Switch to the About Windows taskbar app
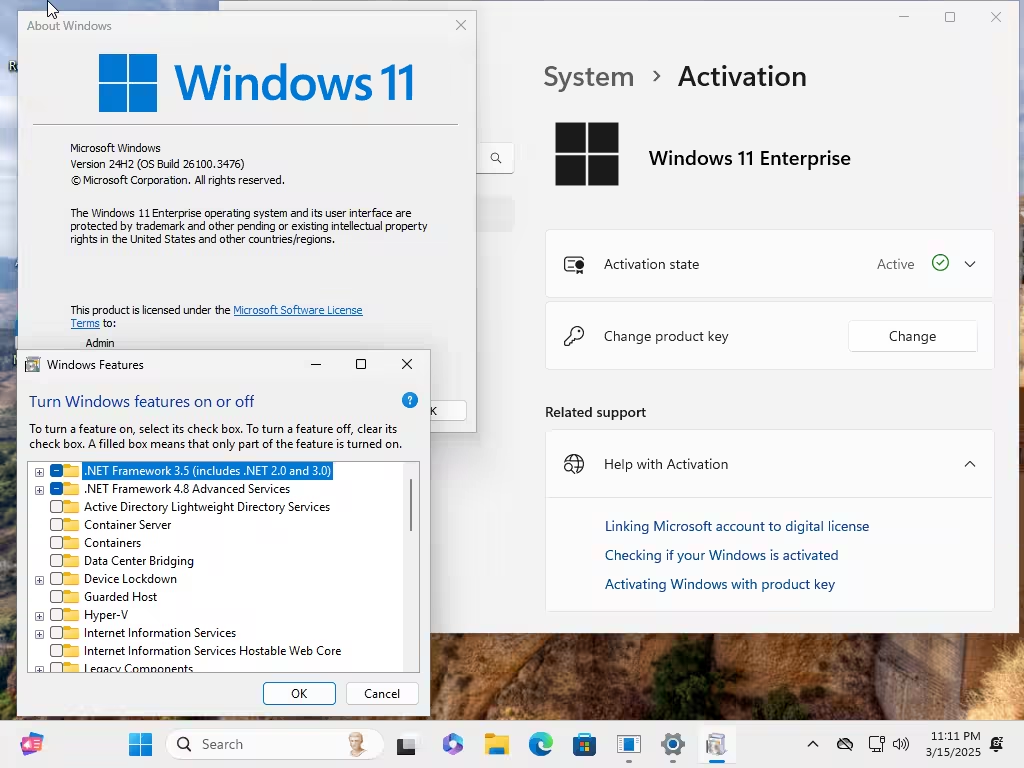 click(629, 744)
